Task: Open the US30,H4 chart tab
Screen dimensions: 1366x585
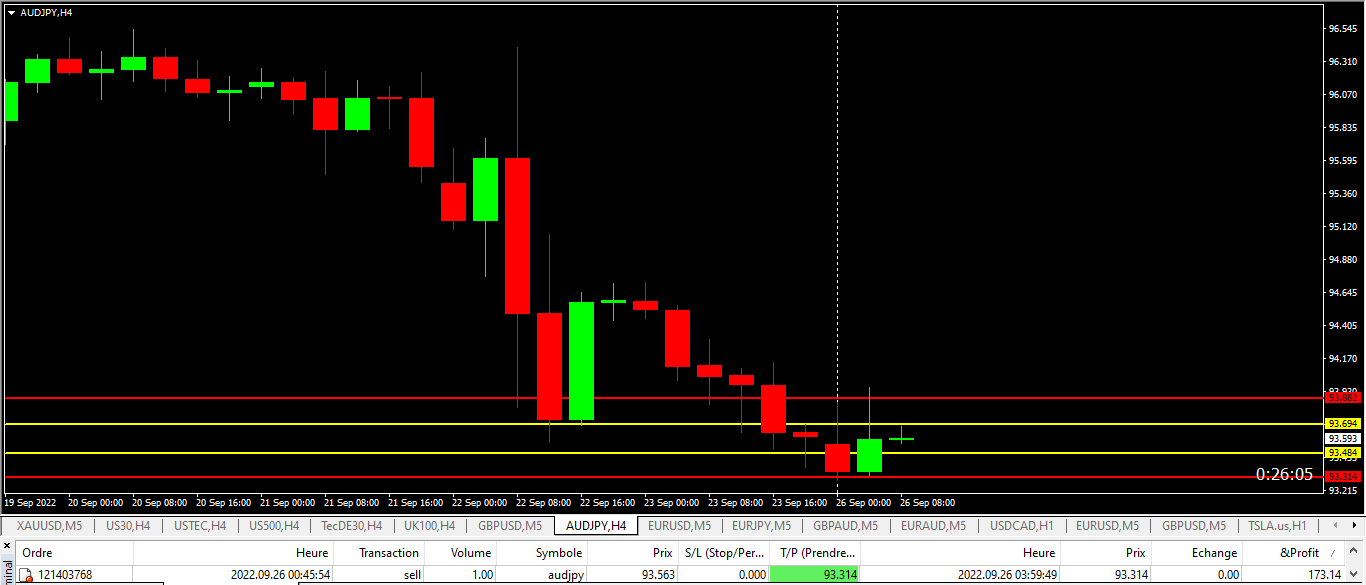Action: pyautogui.click(x=128, y=525)
